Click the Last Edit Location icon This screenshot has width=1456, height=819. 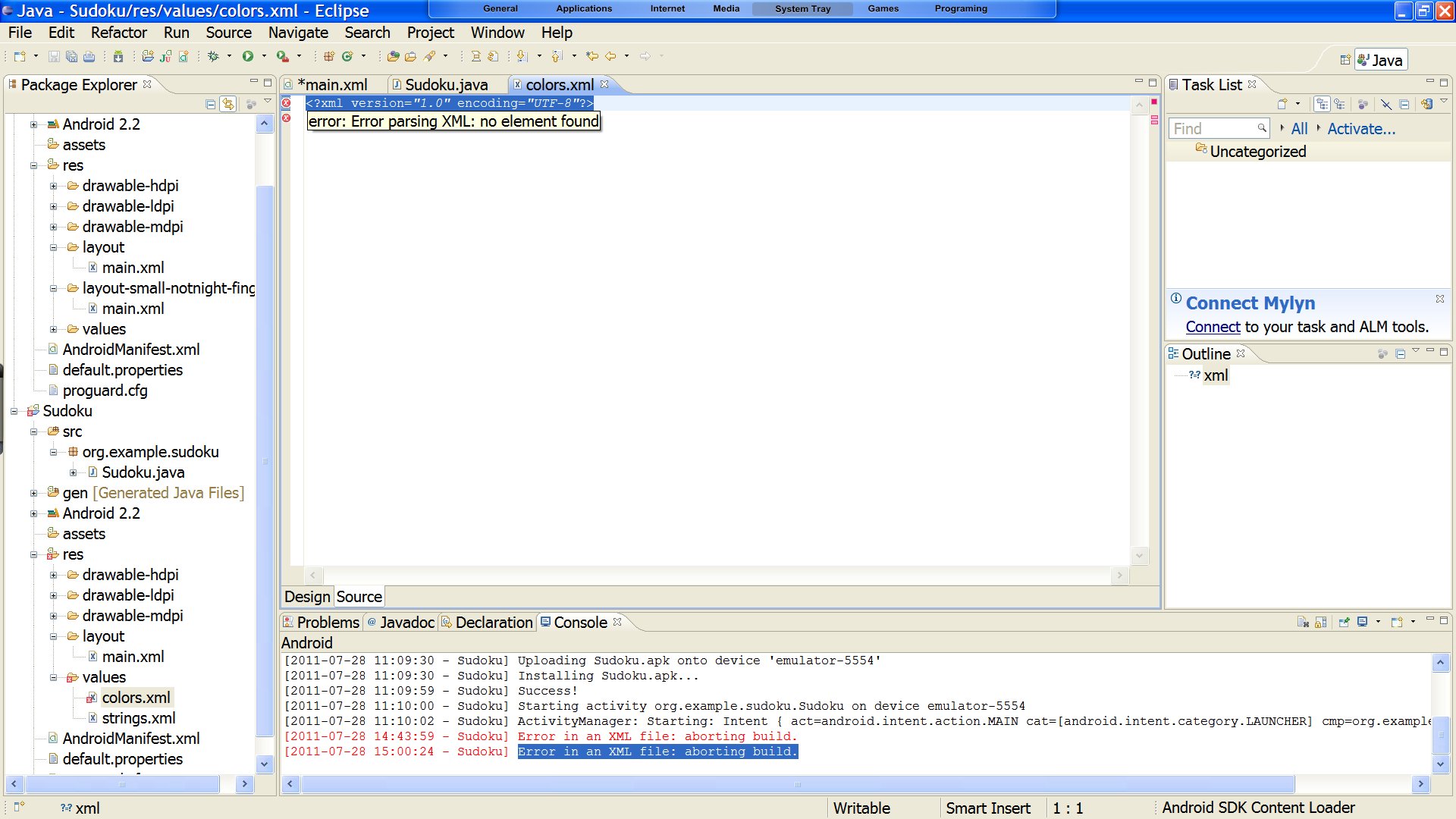click(x=592, y=56)
